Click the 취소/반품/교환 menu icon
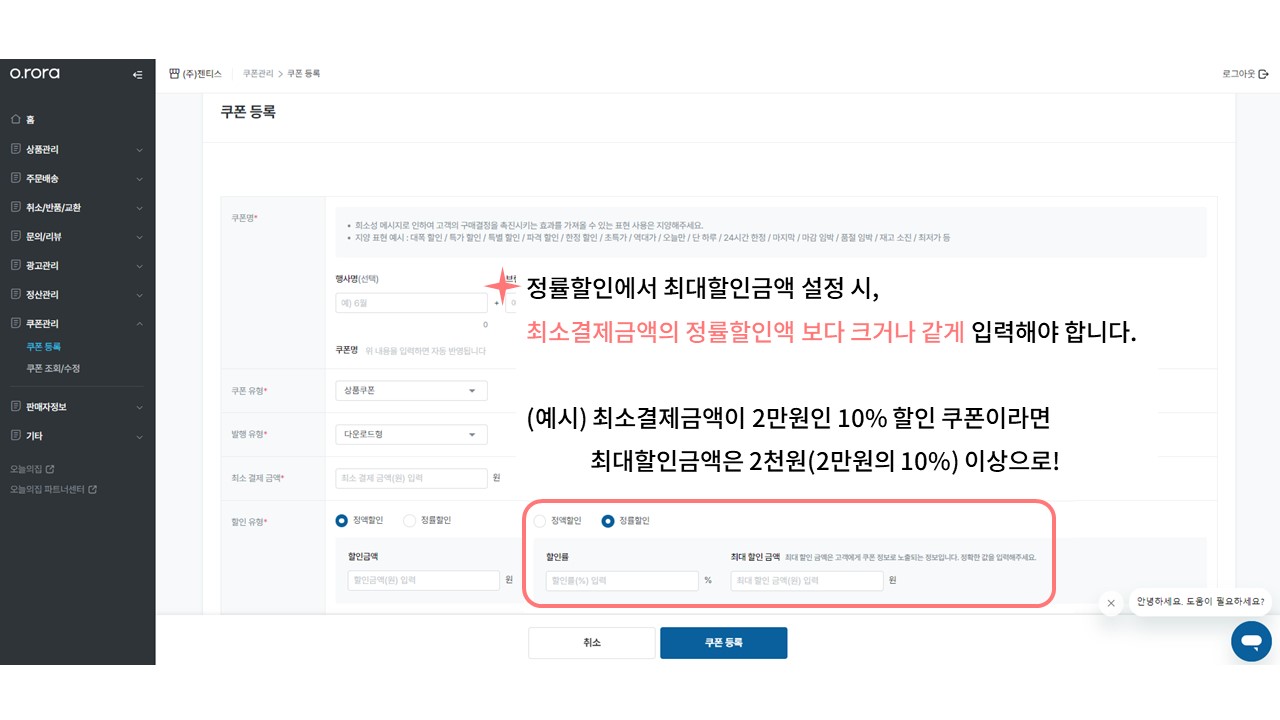This screenshot has width=1280, height=720. tap(15, 207)
